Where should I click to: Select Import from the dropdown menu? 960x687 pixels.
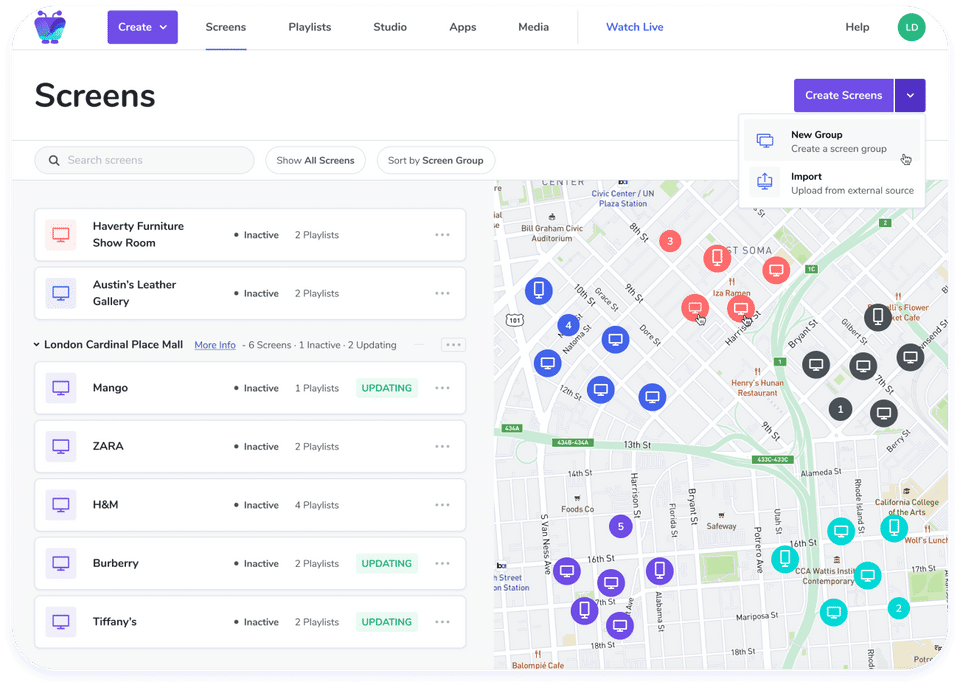[832, 183]
